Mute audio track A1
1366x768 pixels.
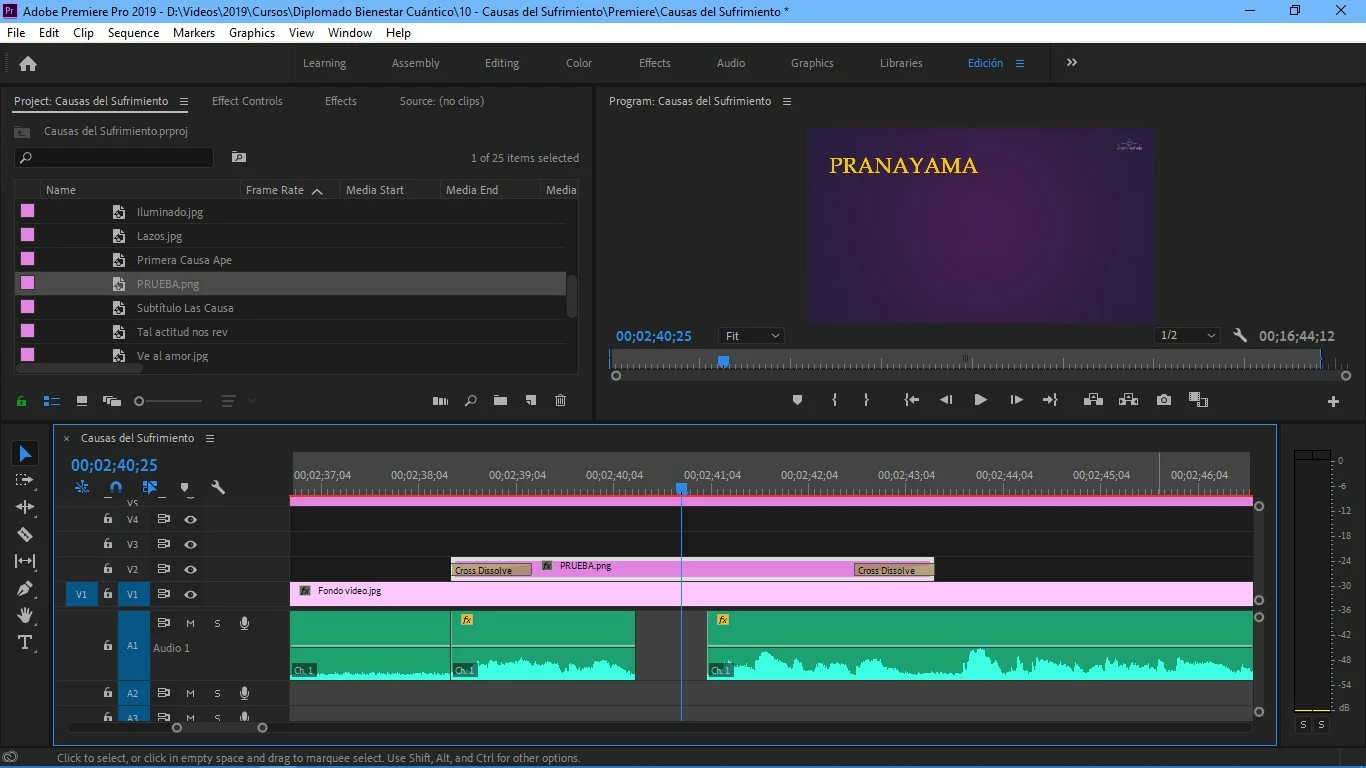(190, 624)
